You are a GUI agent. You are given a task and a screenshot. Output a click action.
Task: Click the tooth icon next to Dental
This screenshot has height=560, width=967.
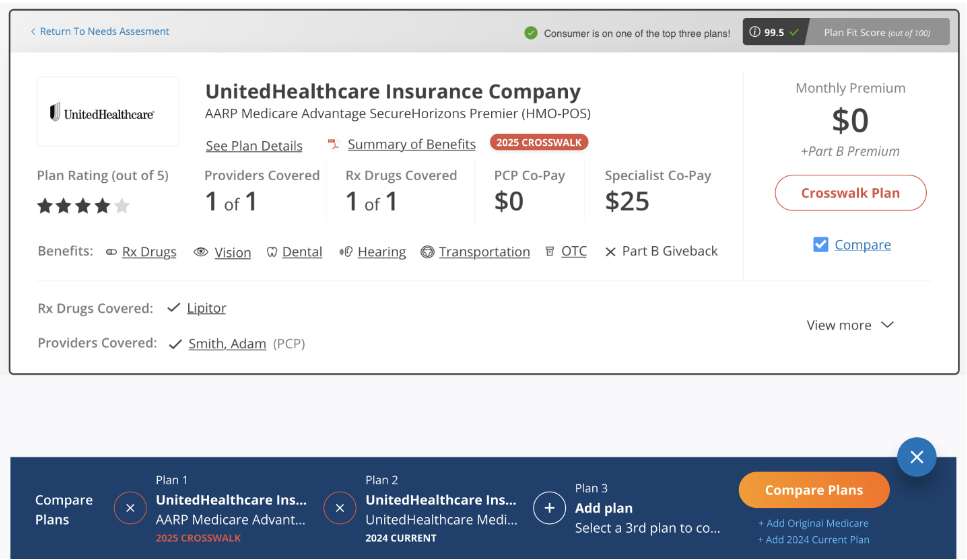pyautogui.click(x=271, y=252)
